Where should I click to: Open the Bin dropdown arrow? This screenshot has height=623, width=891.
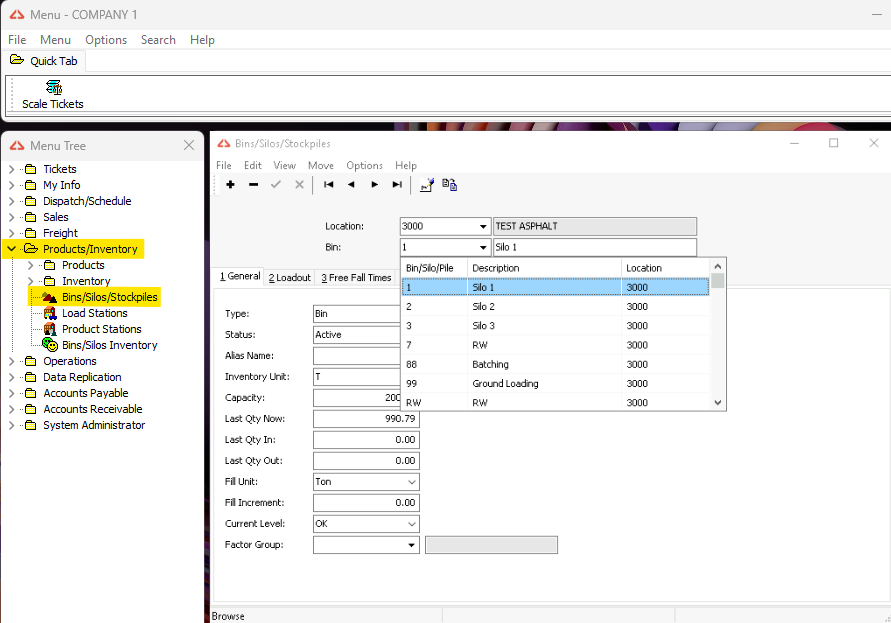pyautogui.click(x=483, y=247)
